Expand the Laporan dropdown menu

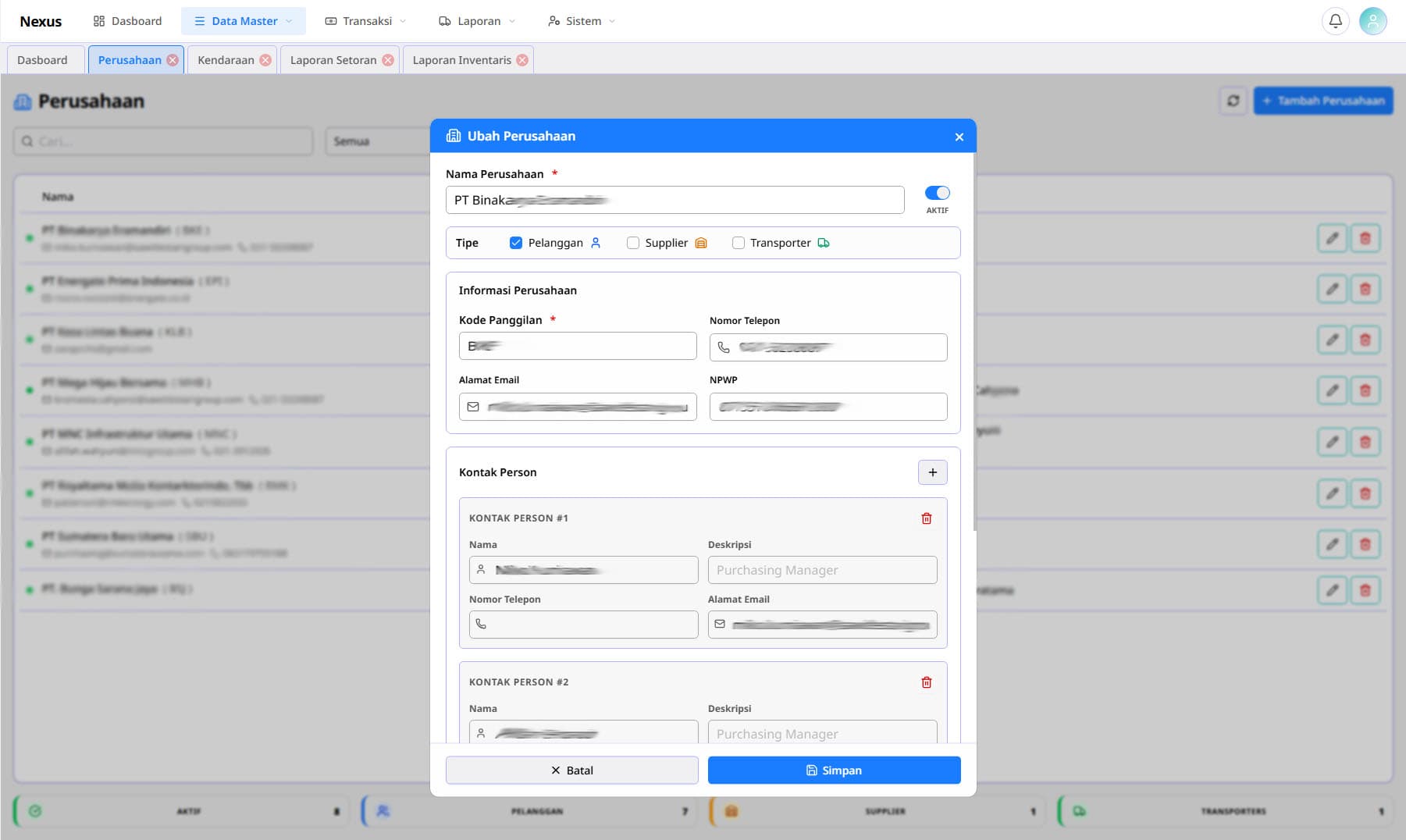pos(477,21)
